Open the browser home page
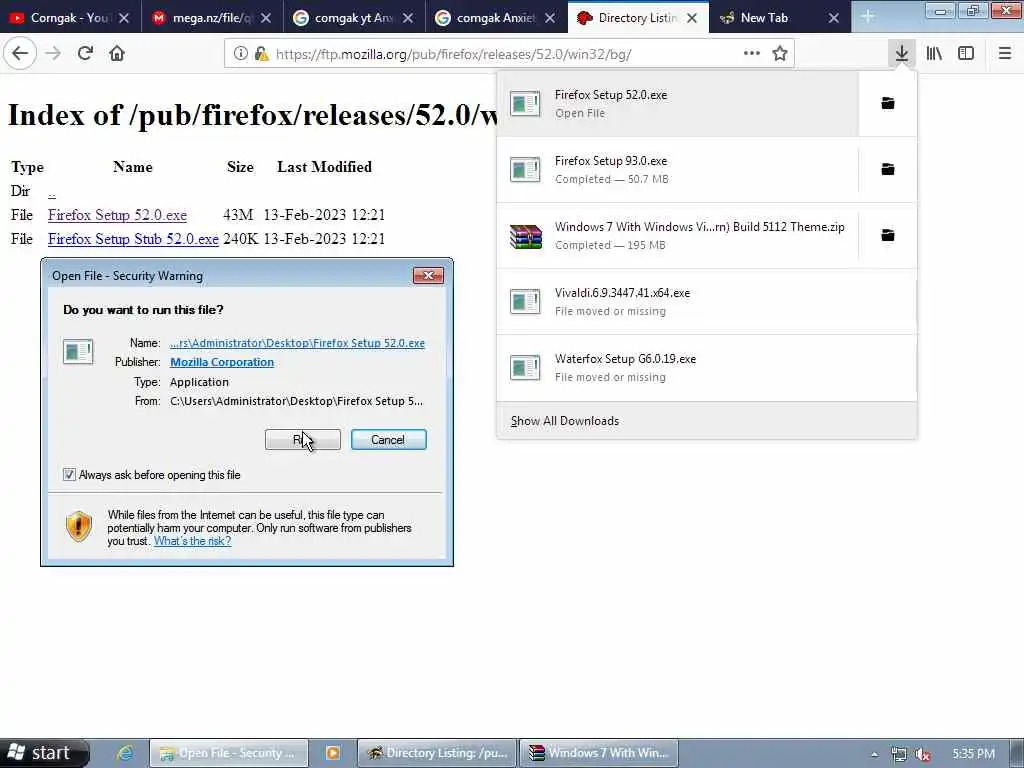1024x768 pixels. pos(117,54)
